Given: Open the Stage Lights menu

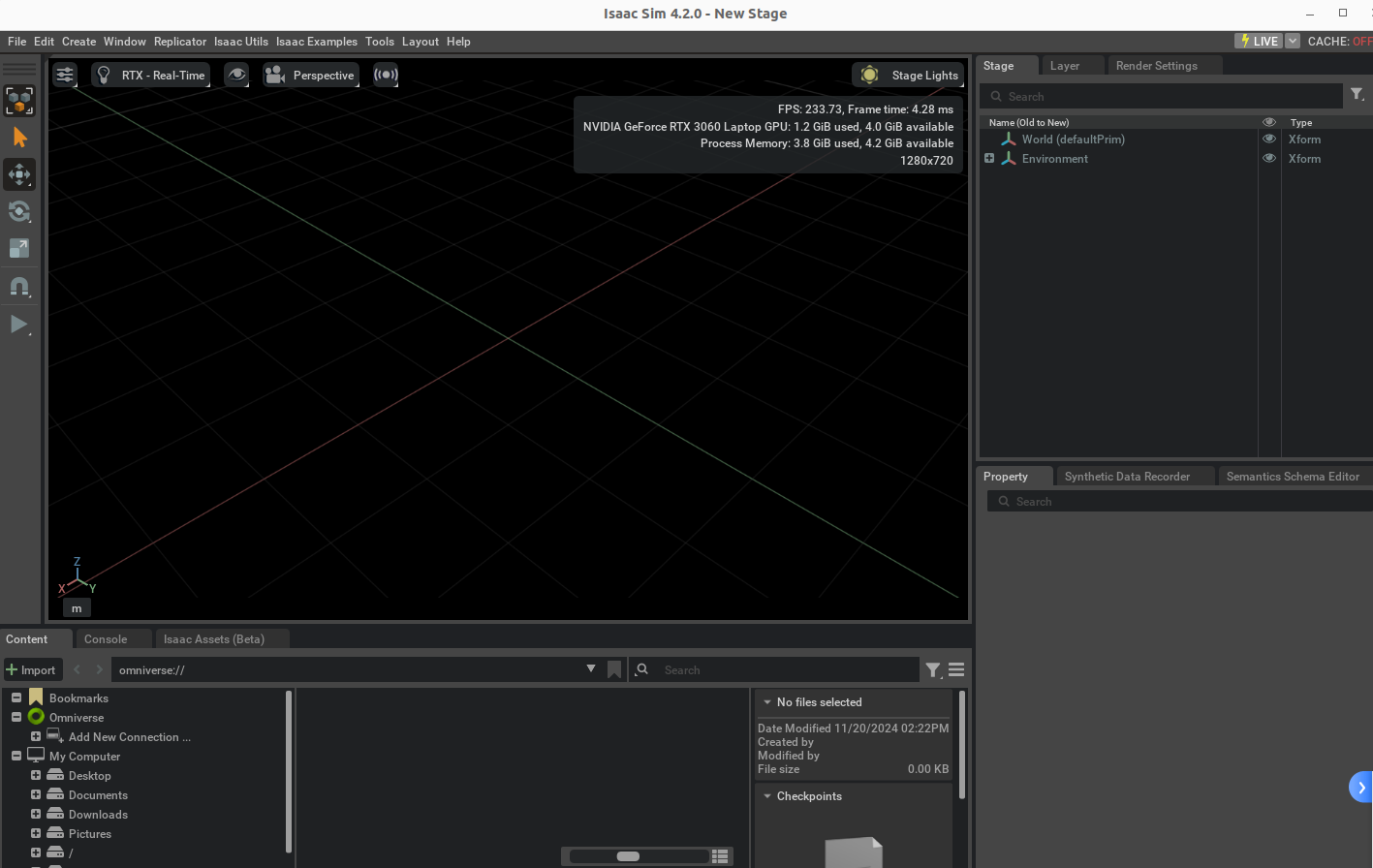Looking at the screenshot, I should [x=908, y=75].
